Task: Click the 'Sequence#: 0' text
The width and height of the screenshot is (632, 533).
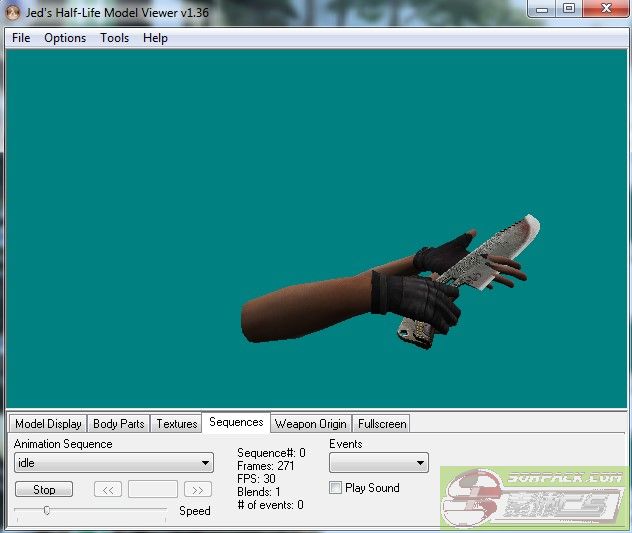Action: click(x=271, y=453)
